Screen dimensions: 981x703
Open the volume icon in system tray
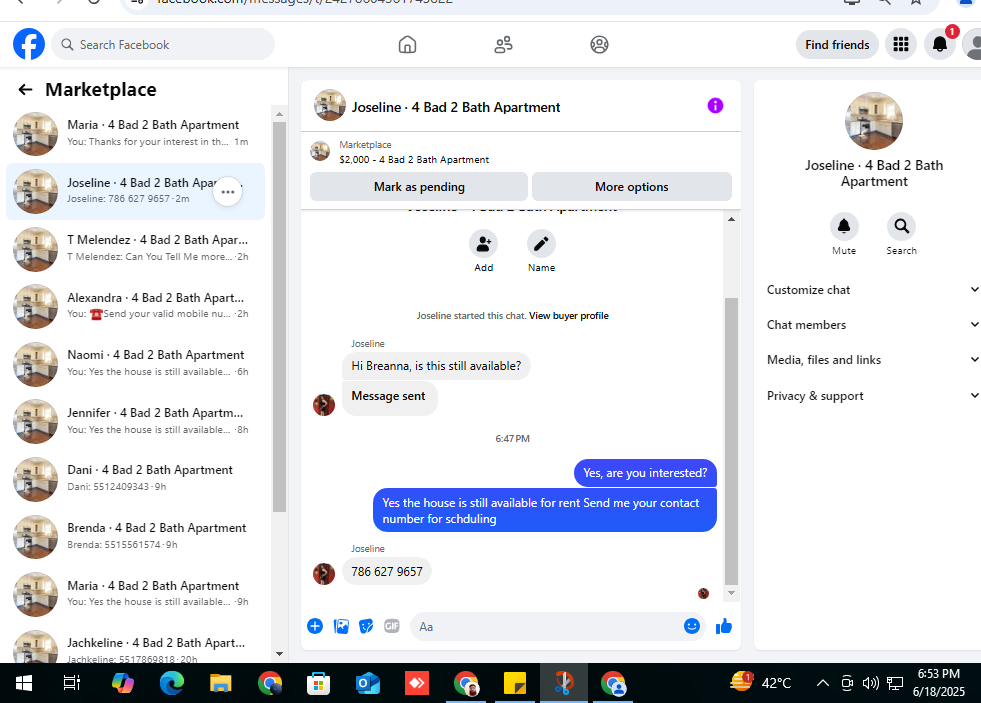click(870, 683)
